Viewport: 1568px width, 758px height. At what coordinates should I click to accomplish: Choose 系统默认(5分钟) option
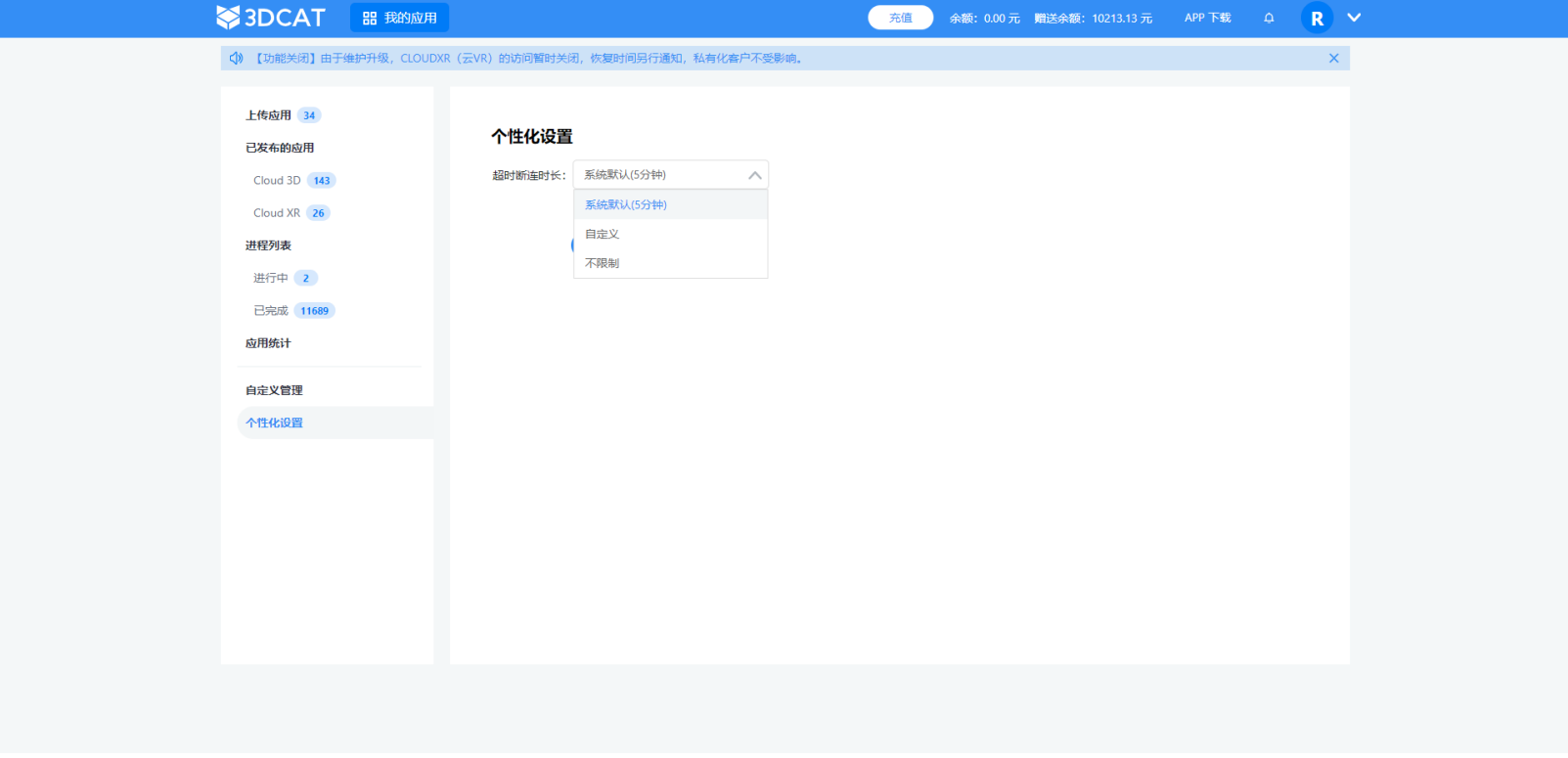(x=670, y=204)
